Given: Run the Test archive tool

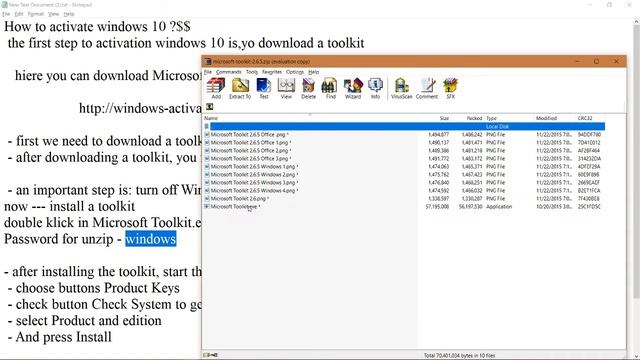Looking at the screenshot, I should pyautogui.click(x=264, y=89).
